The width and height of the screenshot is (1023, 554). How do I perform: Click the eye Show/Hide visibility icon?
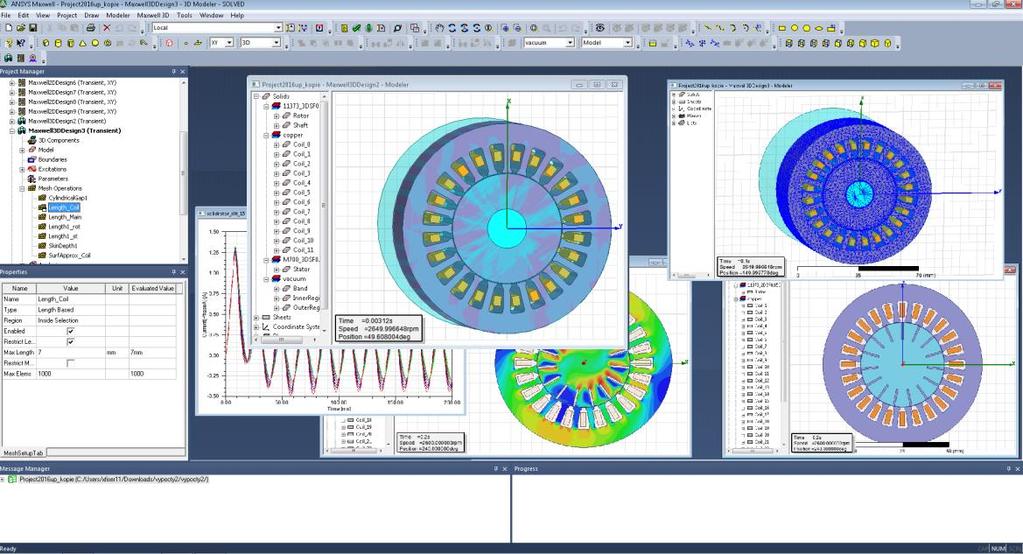click(600, 28)
